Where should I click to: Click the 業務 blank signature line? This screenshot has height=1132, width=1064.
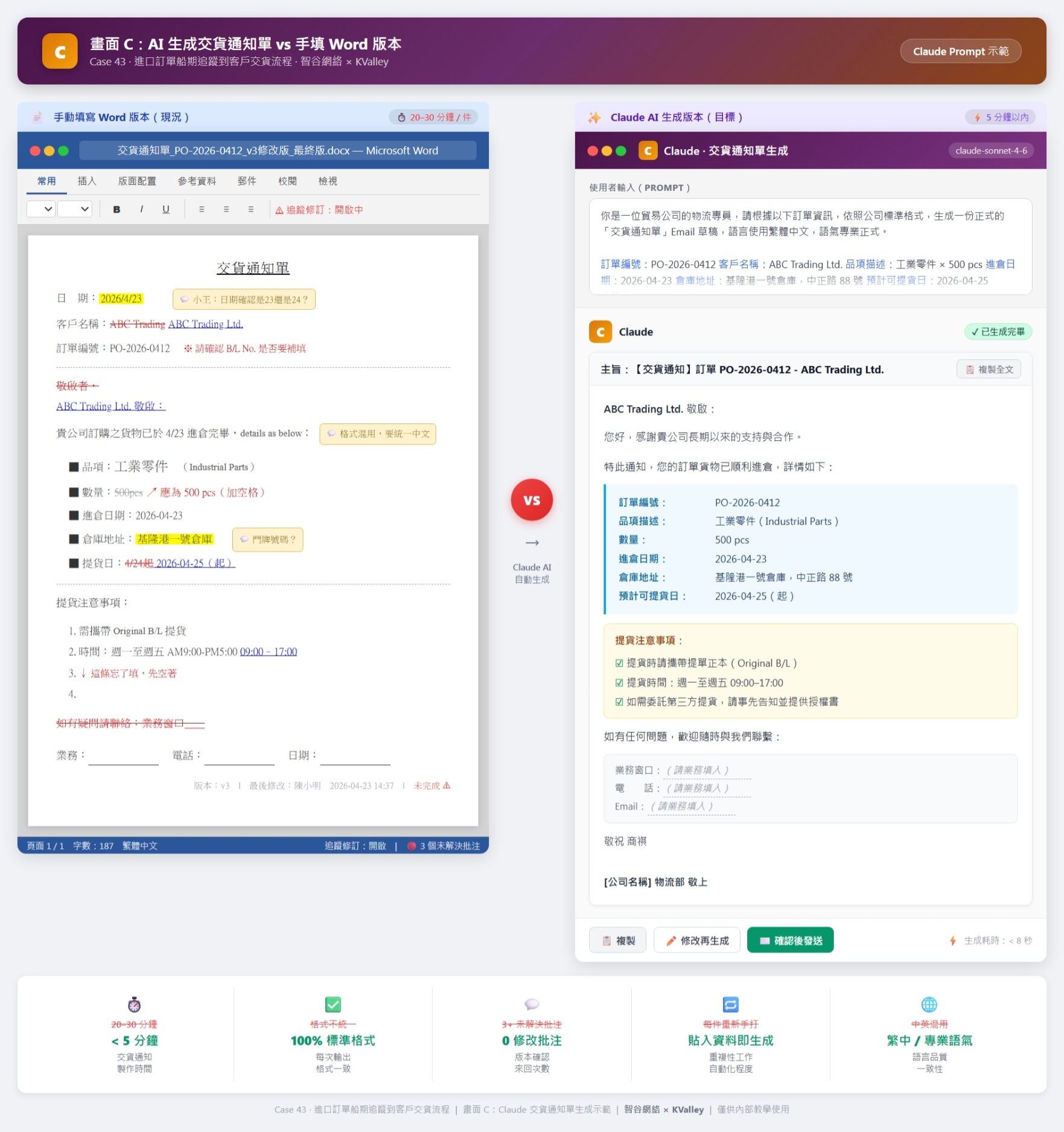point(123,758)
